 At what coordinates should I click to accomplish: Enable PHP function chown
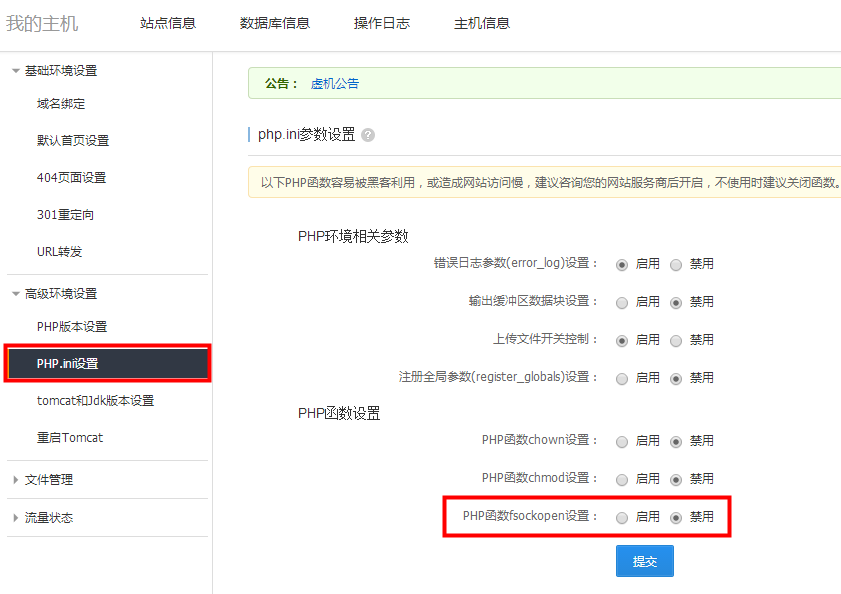622,441
